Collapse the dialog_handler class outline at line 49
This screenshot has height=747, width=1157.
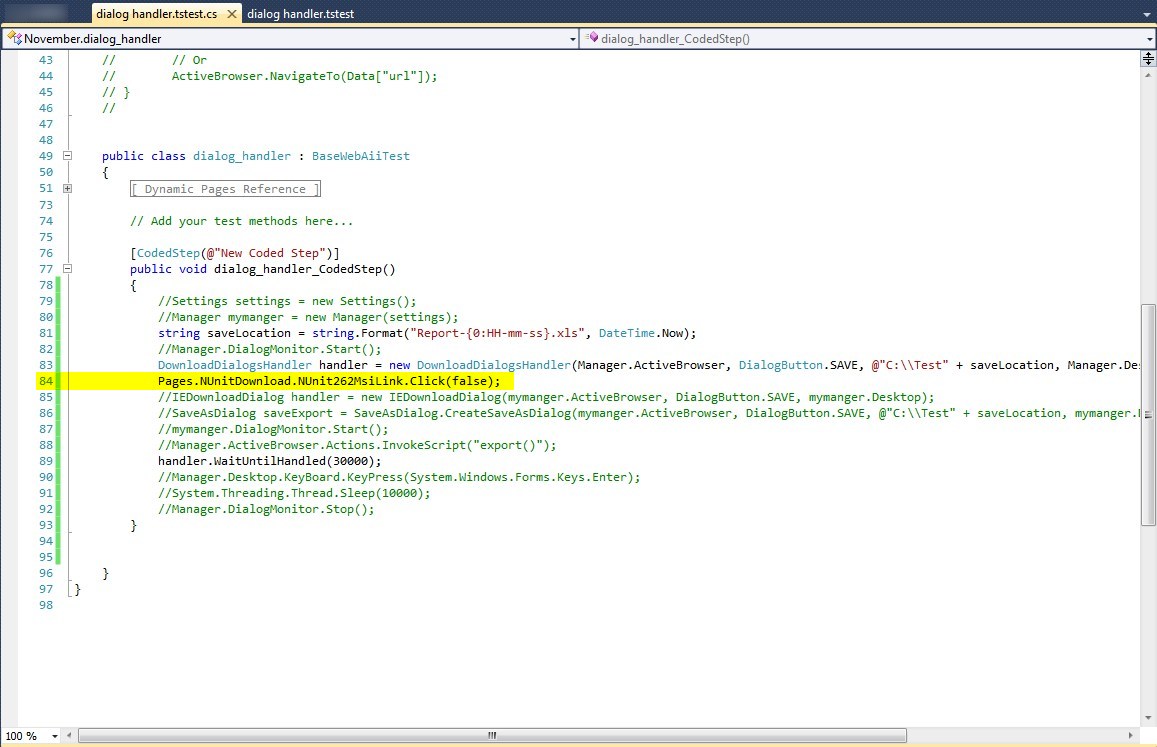click(x=67, y=156)
